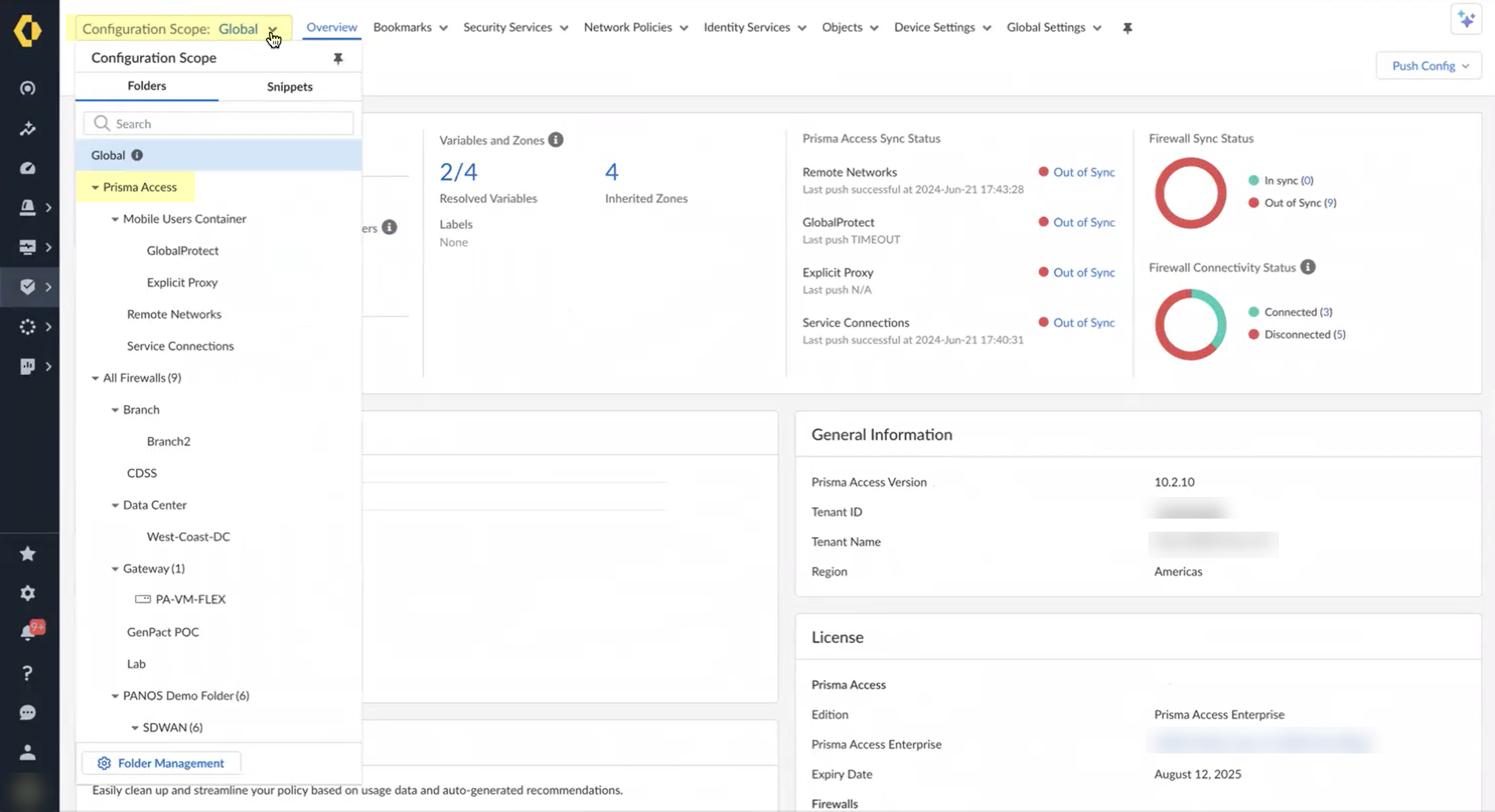Click Firewall Connectivity Status info icon

point(1308,267)
